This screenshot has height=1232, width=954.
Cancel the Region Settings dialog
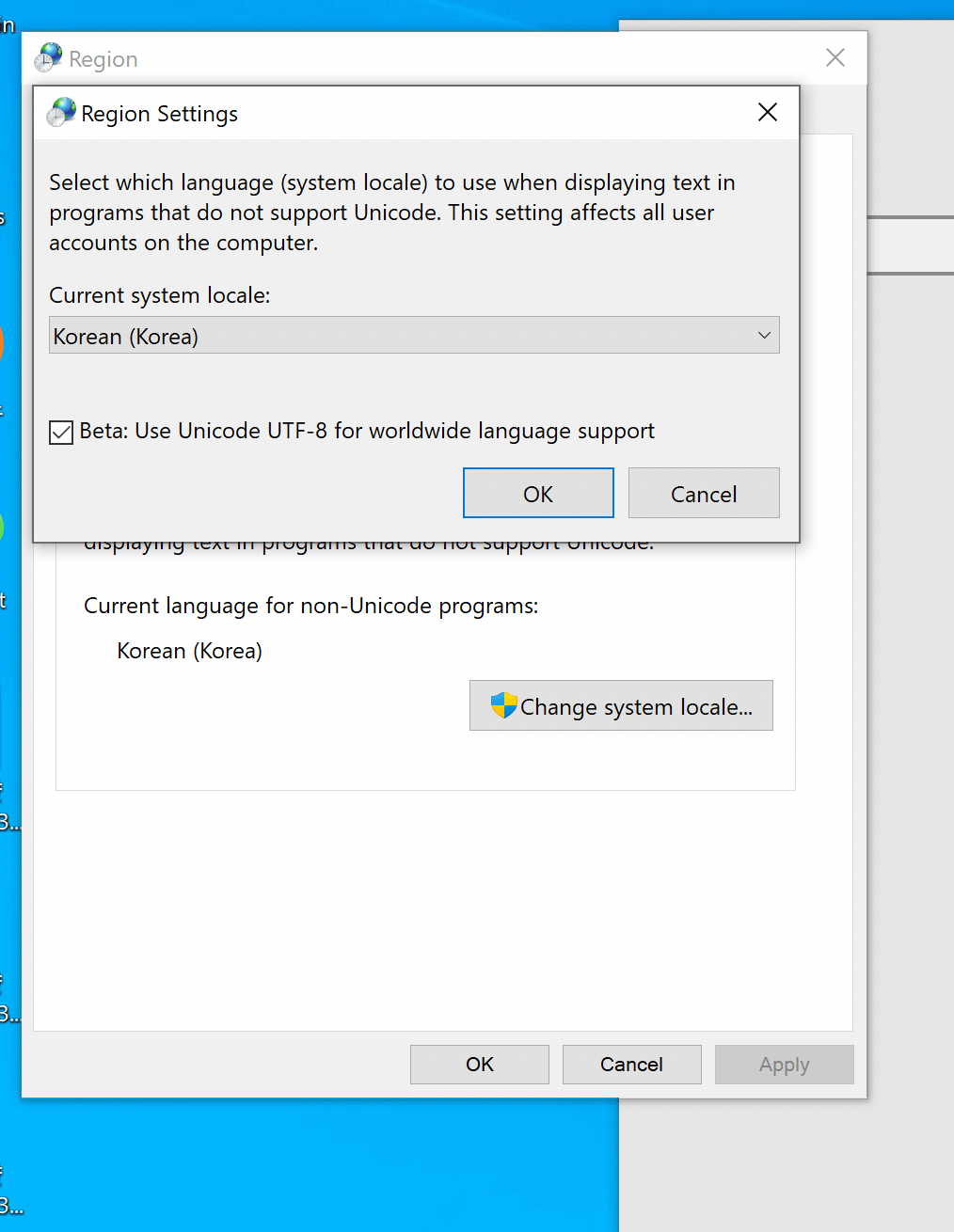pyautogui.click(x=704, y=494)
